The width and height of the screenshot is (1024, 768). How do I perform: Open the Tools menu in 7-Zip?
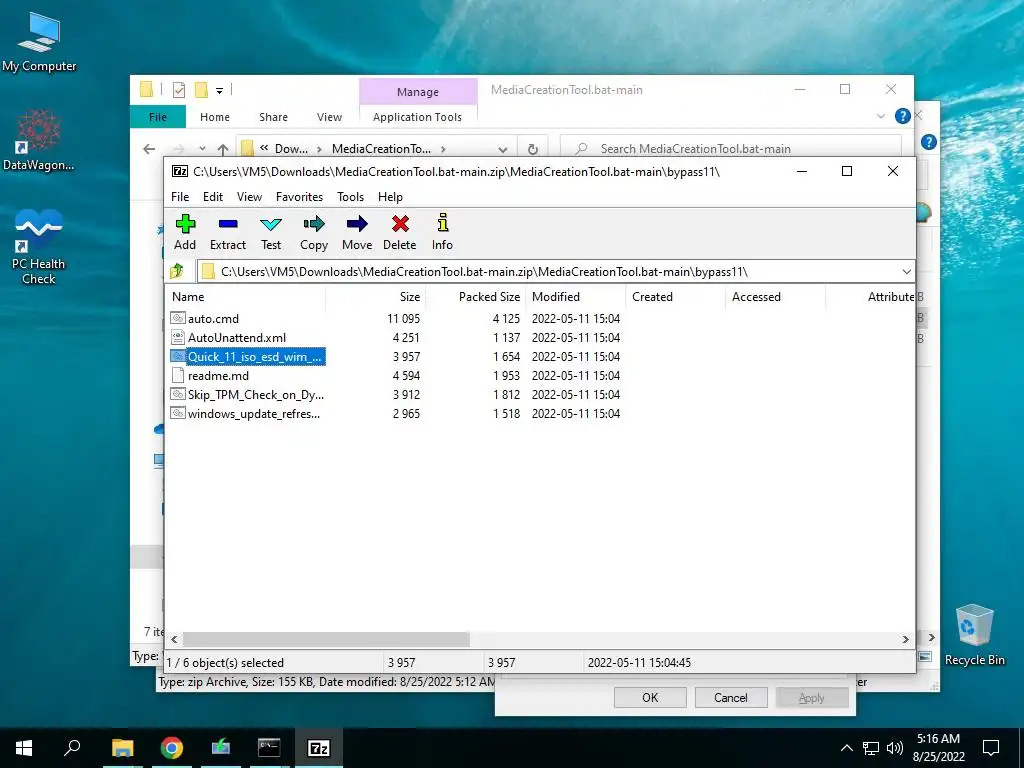tap(351, 197)
